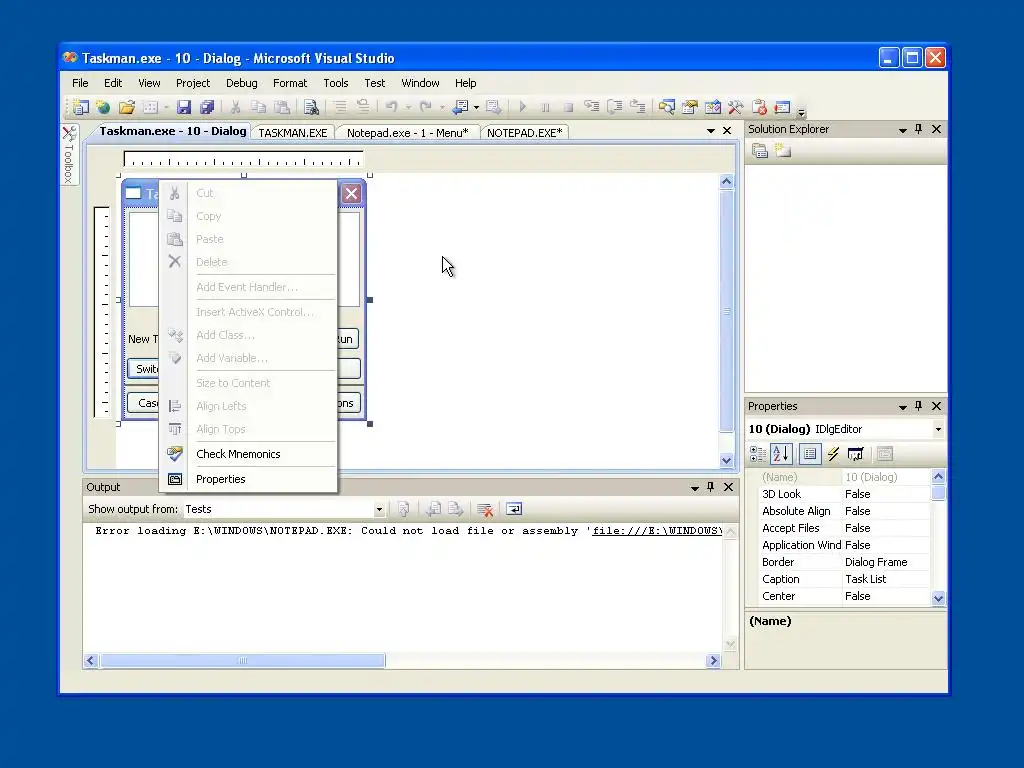Open the Debug menu
The image size is (1024, 768).
[242, 83]
